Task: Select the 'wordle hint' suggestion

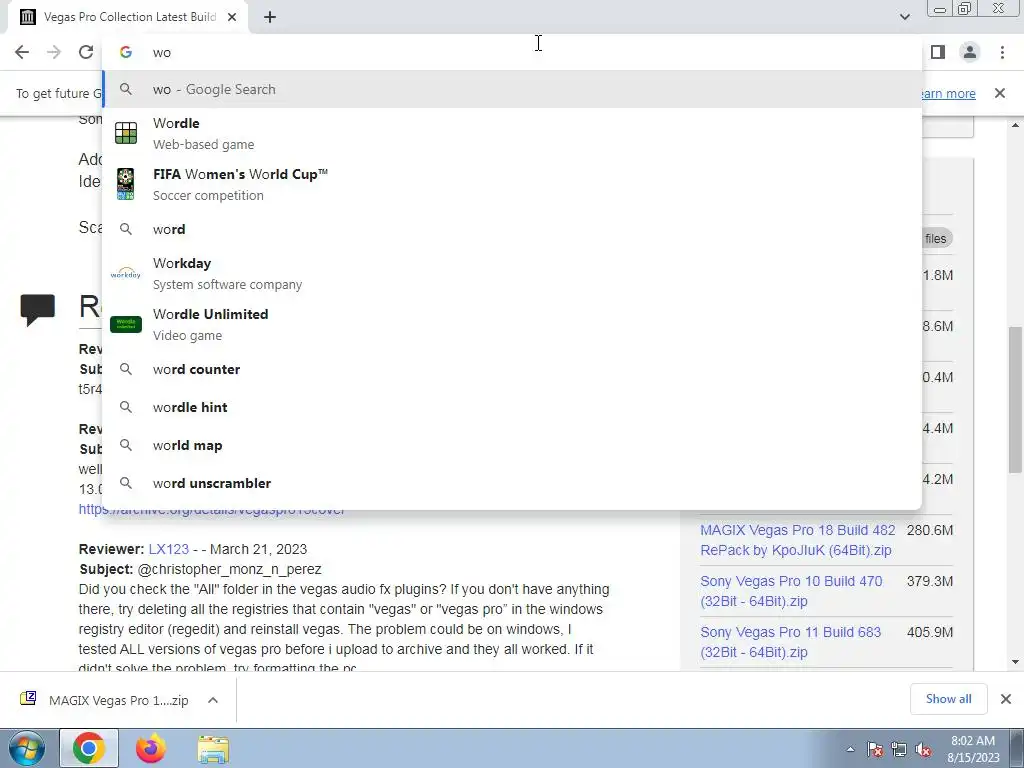Action: click(512, 407)
